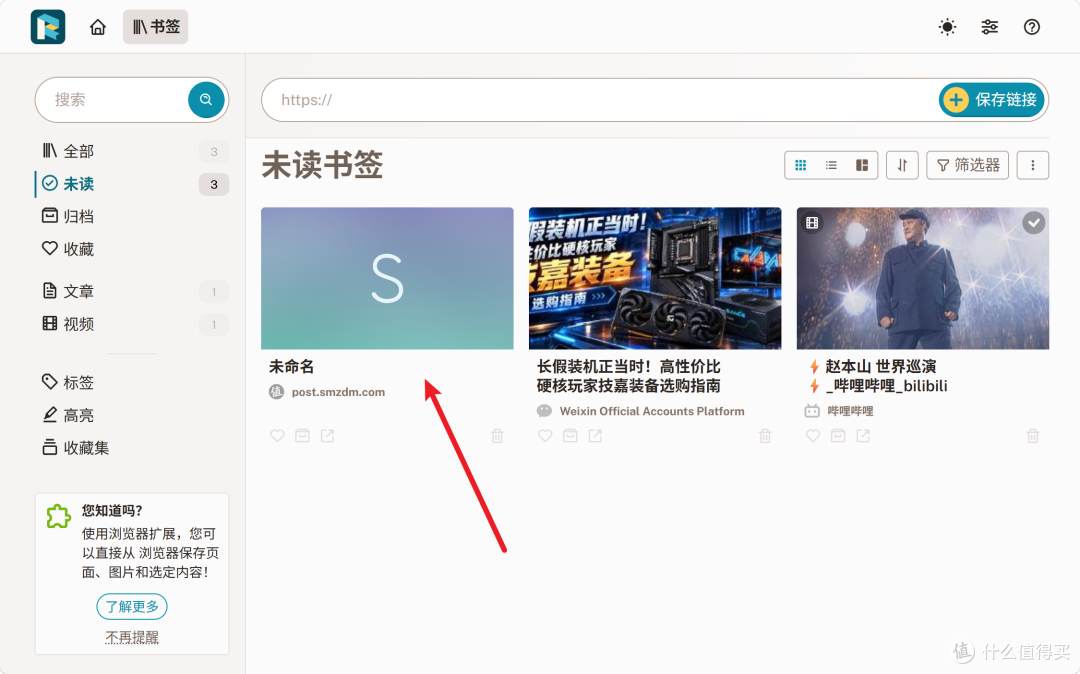Screen dimensions: 1080x674
Task: Favorite the 长假装机正当时 bookmark
Action: 545,436
